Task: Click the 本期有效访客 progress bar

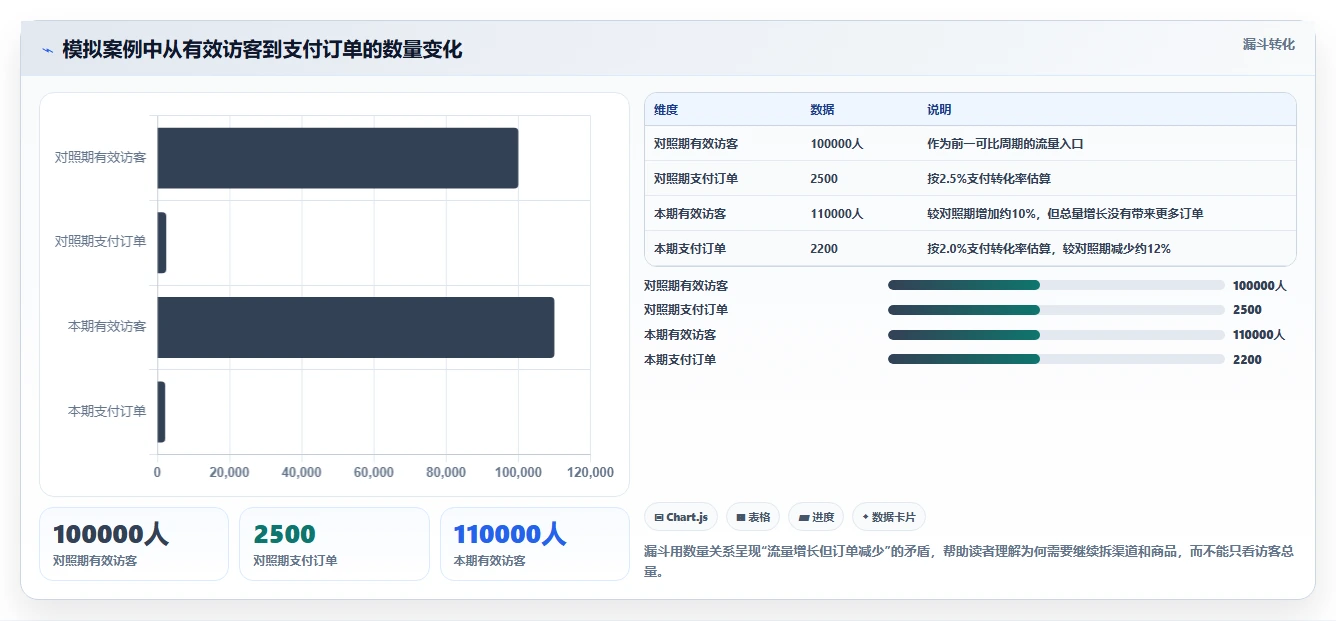Action: 1056,335
